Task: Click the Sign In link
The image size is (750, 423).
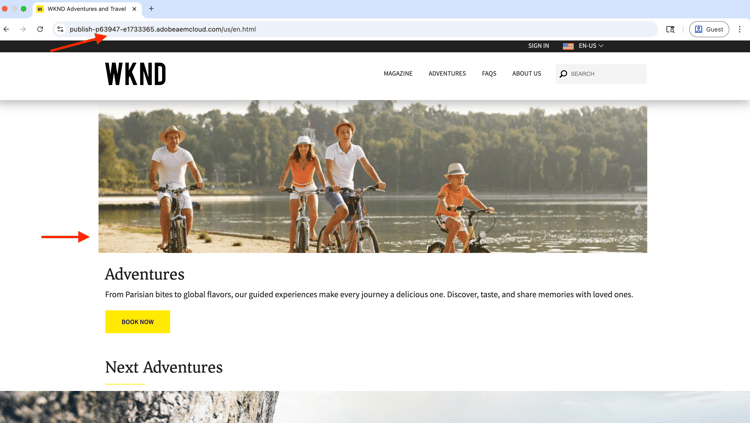Action: pyautogui.click(x=539, y=46)
